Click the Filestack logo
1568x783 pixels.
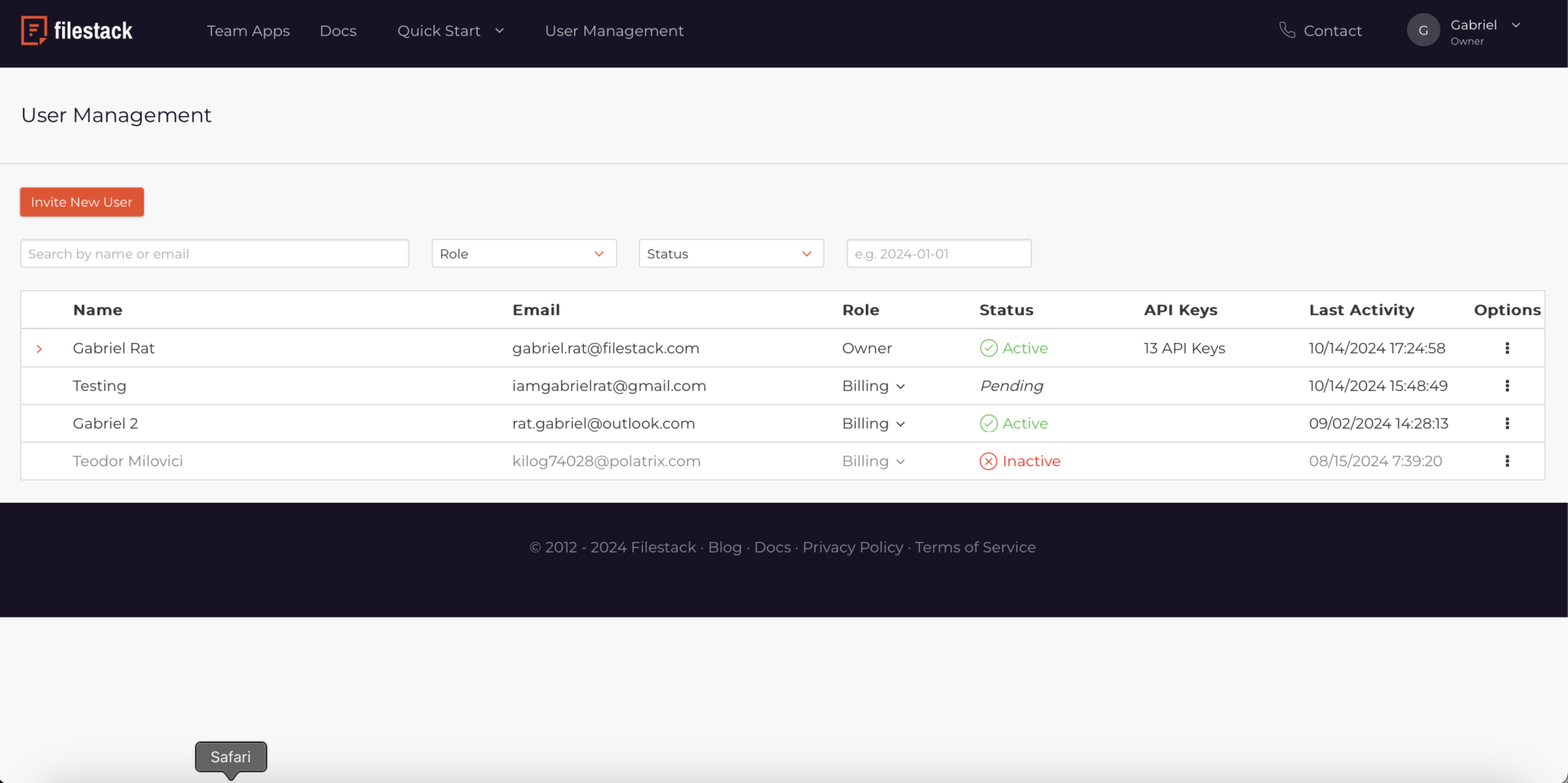coord(77,31)
